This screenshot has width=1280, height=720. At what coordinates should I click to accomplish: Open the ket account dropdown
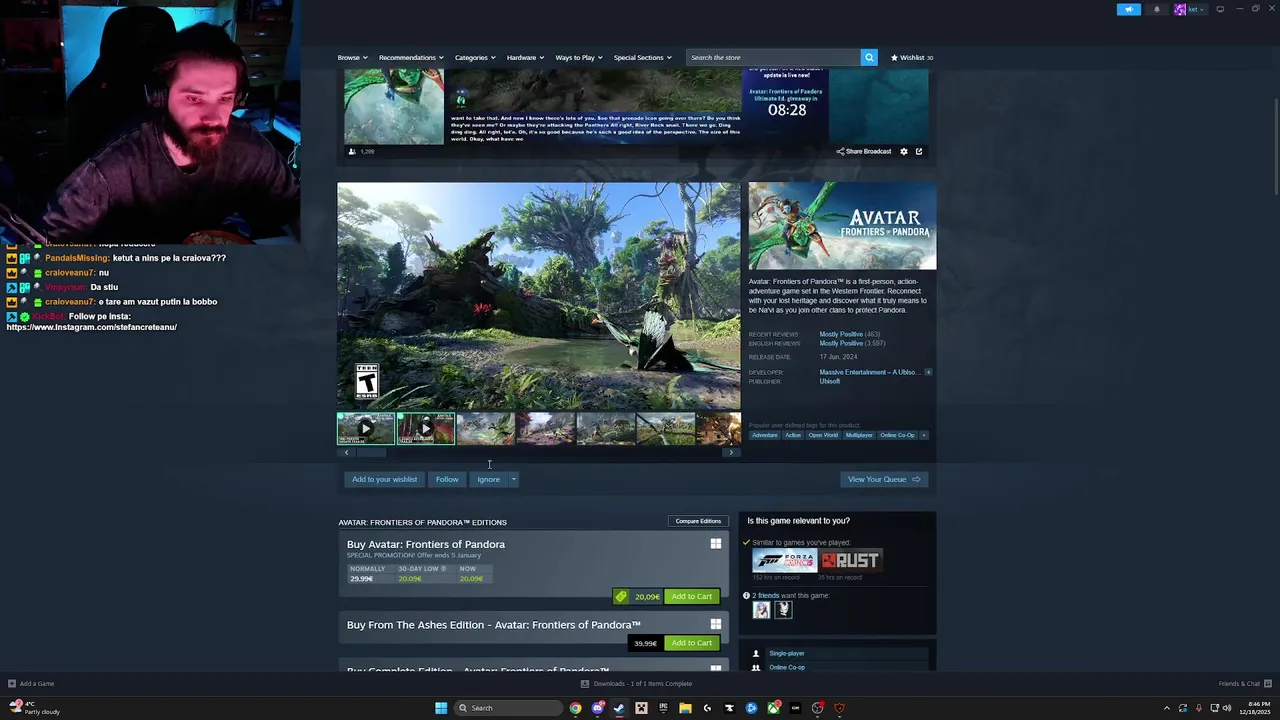[1189, 9]
